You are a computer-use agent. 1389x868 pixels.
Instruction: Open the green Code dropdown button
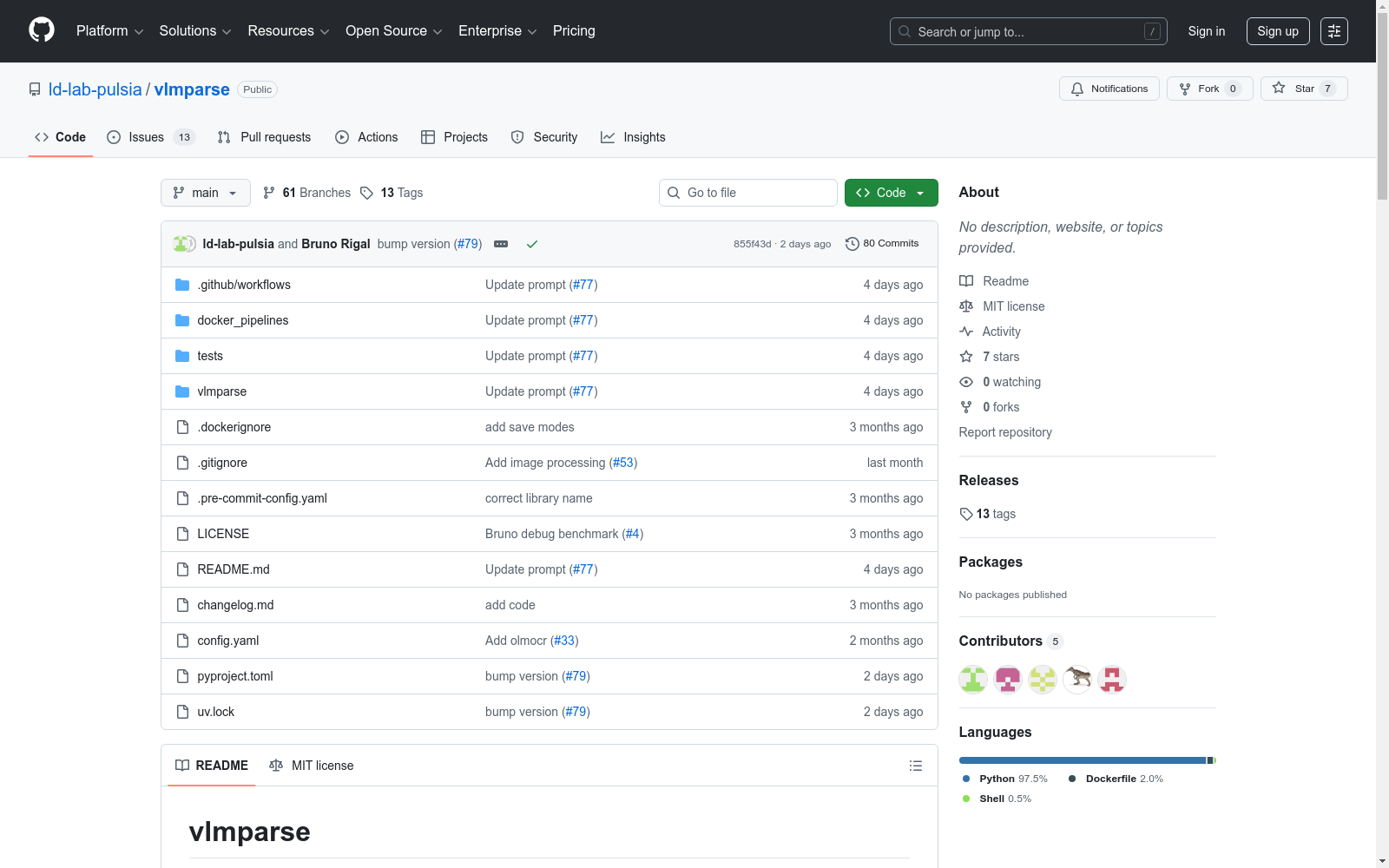[x=891, y=193]
